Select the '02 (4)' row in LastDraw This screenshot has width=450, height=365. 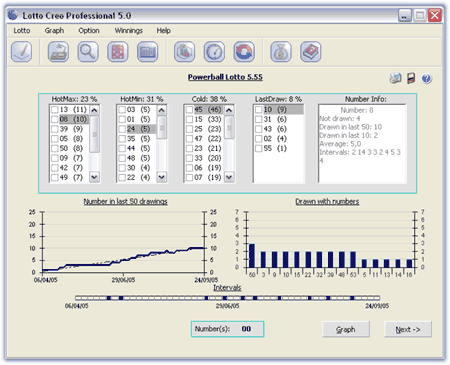pyautogui.click(x=279, y=139)
